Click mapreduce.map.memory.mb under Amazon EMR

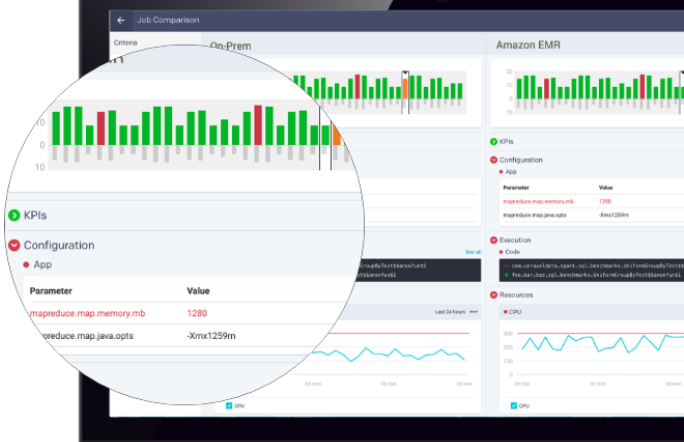tap(538, 201)
